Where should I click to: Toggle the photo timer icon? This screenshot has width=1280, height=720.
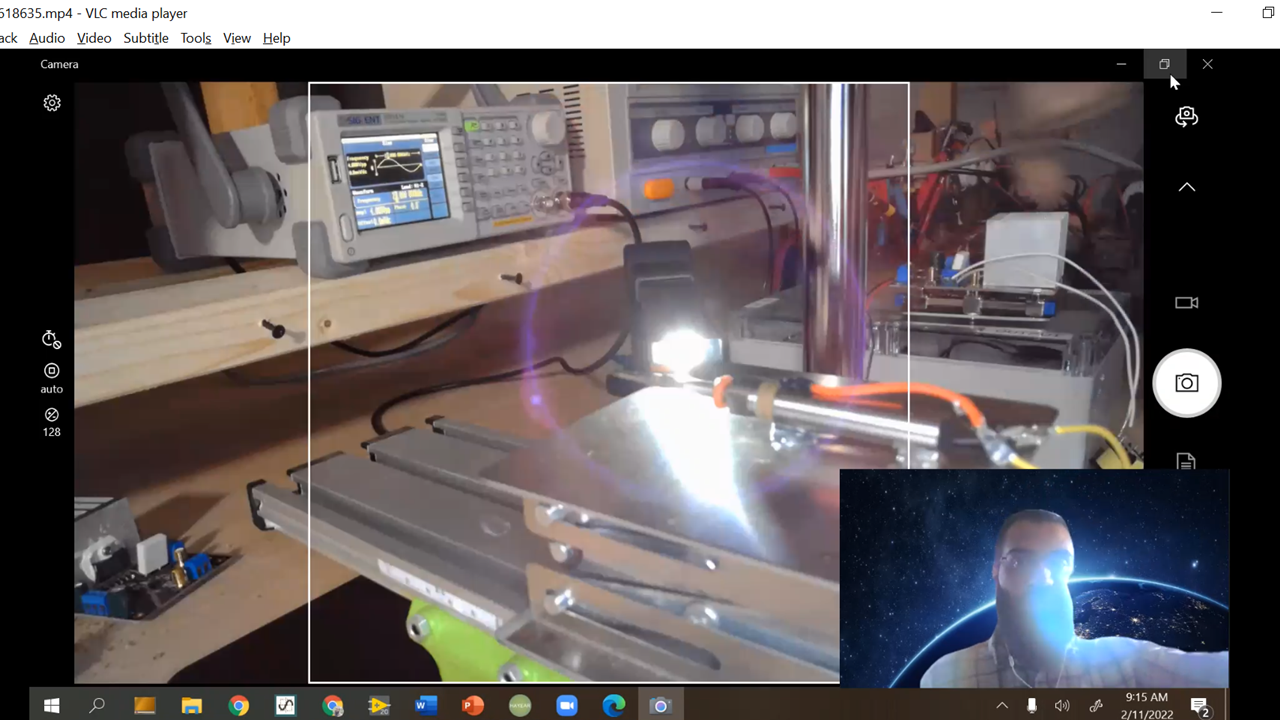click(52, 340)
